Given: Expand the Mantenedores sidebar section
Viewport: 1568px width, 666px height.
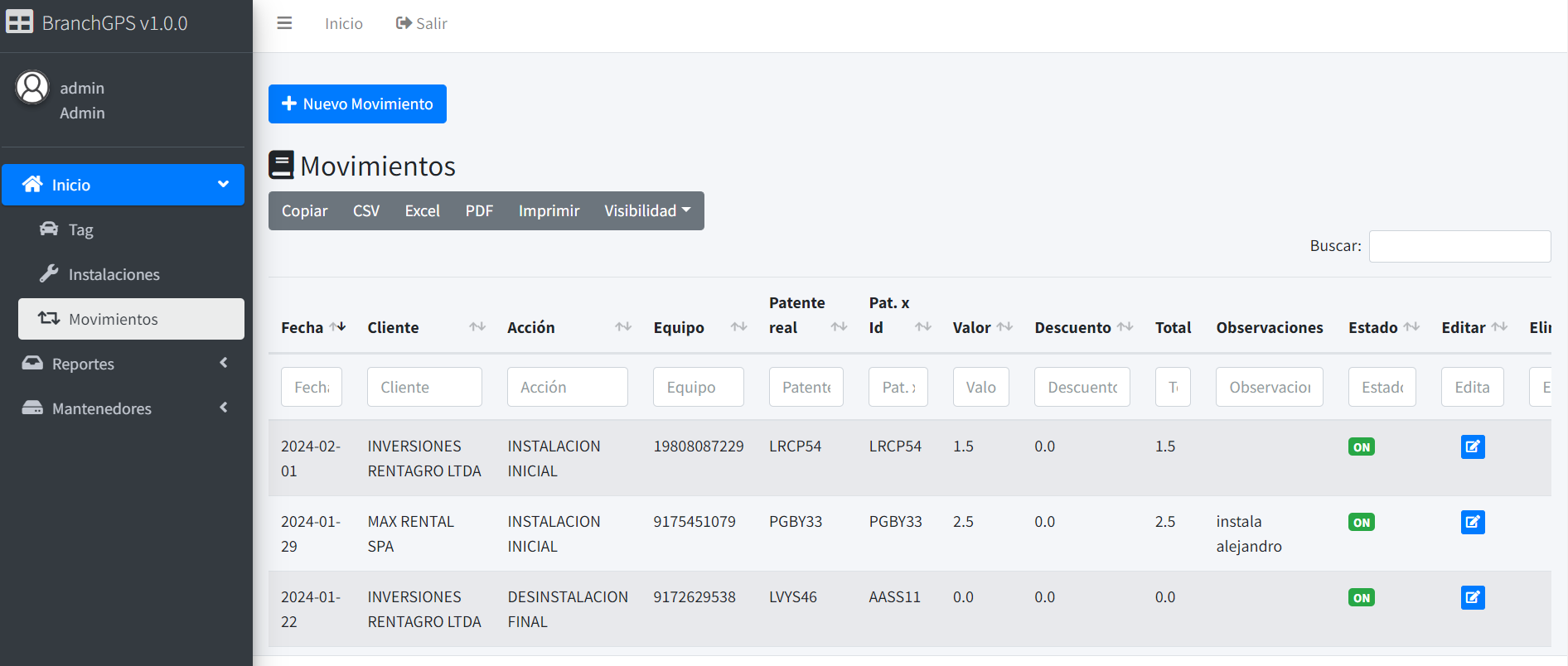Looking at the screenshot, I should [x=123, y=408].
